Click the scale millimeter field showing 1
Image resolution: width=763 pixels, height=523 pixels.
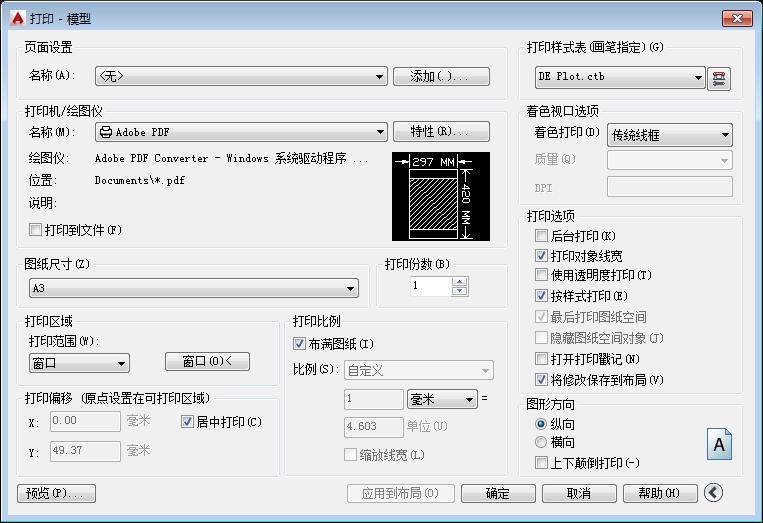pyautogui.click(x=374, y=399)
